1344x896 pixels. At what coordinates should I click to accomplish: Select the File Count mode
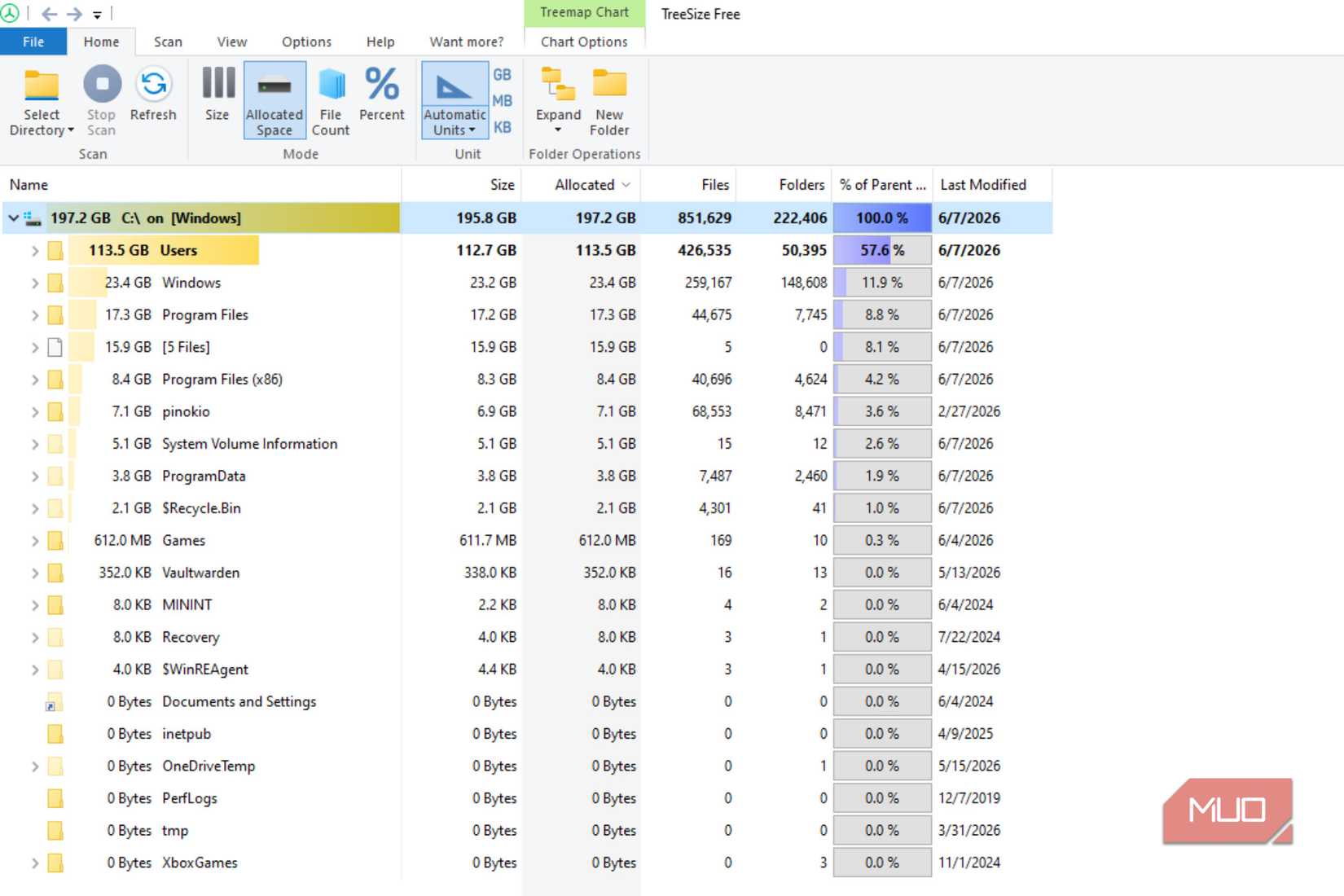tap(331, 103)
